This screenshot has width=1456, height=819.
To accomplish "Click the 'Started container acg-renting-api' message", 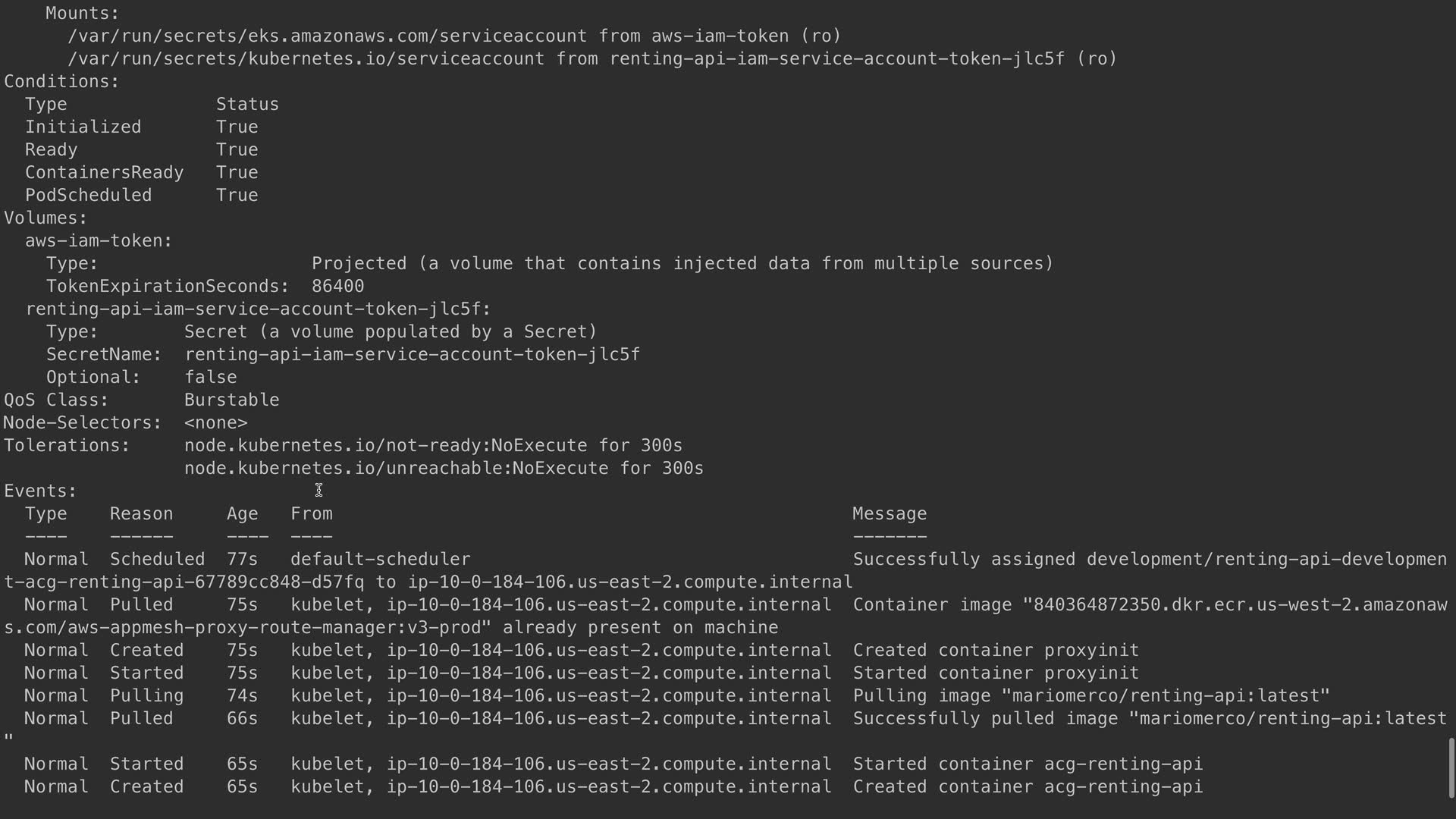I will click(1027, 764).
